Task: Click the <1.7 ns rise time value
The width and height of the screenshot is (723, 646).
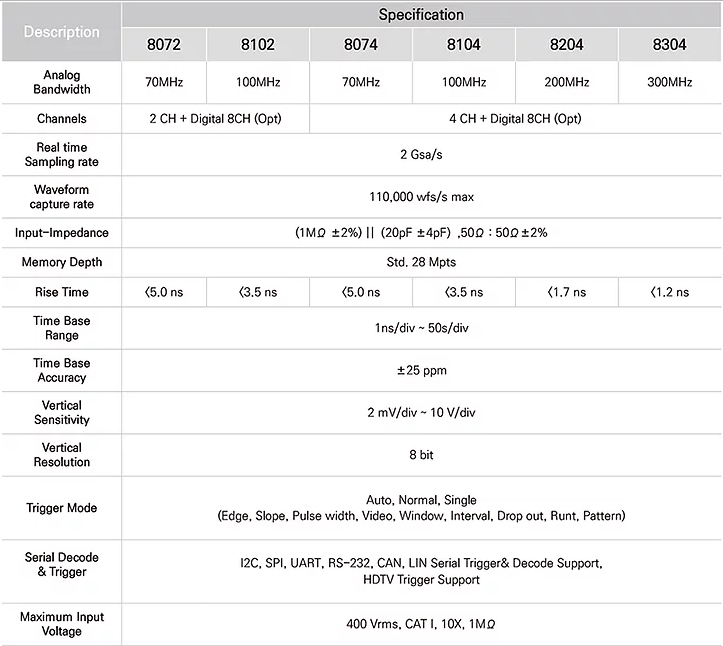Action: 566,292
